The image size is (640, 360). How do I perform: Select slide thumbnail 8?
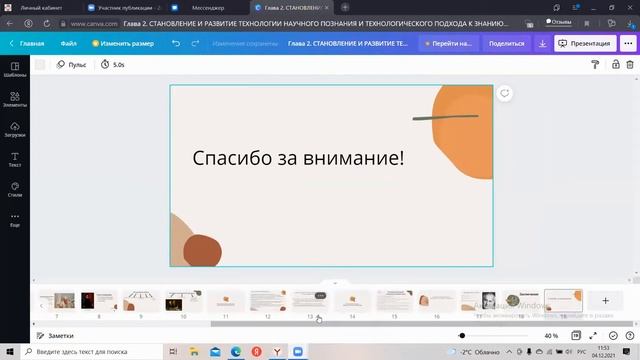tap(99, 301)
